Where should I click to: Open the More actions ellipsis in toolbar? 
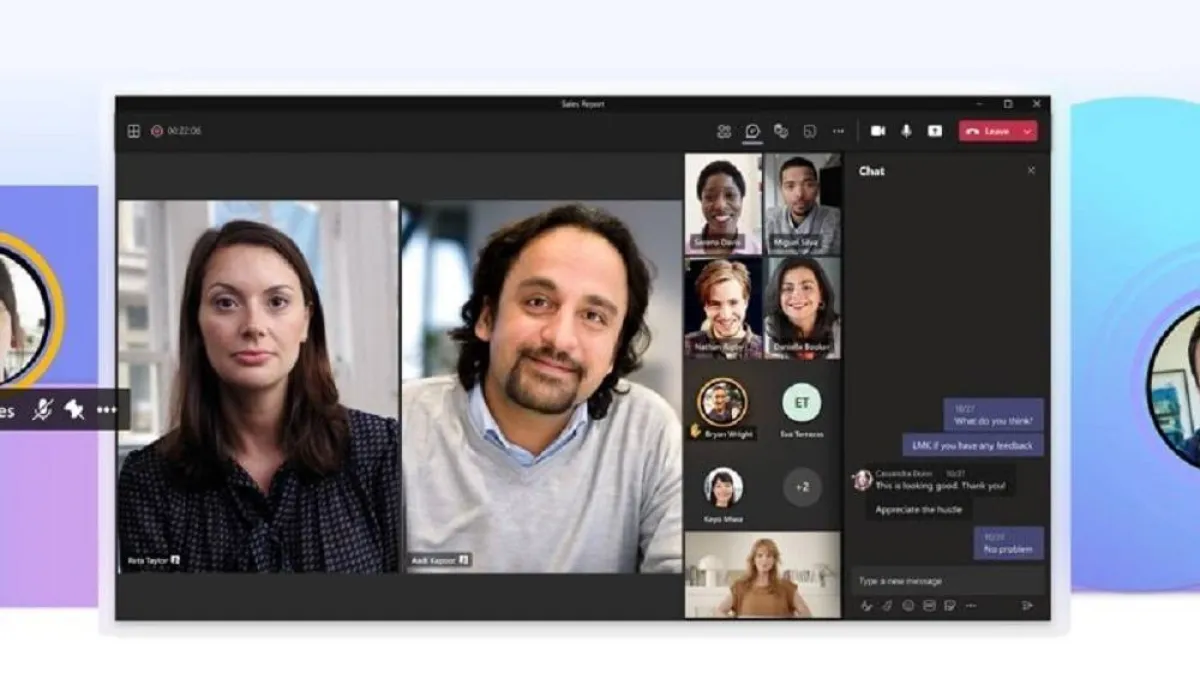point(838,131)
